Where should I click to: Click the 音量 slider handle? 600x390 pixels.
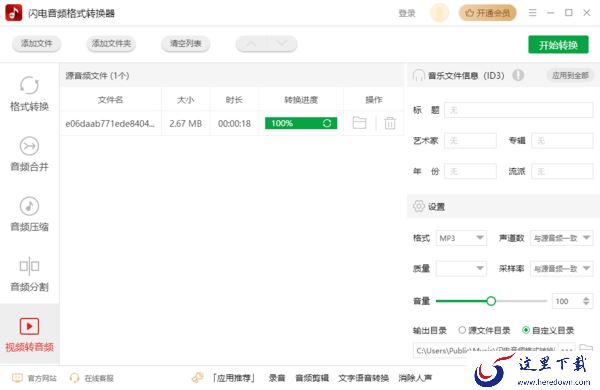click(x=491, y=301)
